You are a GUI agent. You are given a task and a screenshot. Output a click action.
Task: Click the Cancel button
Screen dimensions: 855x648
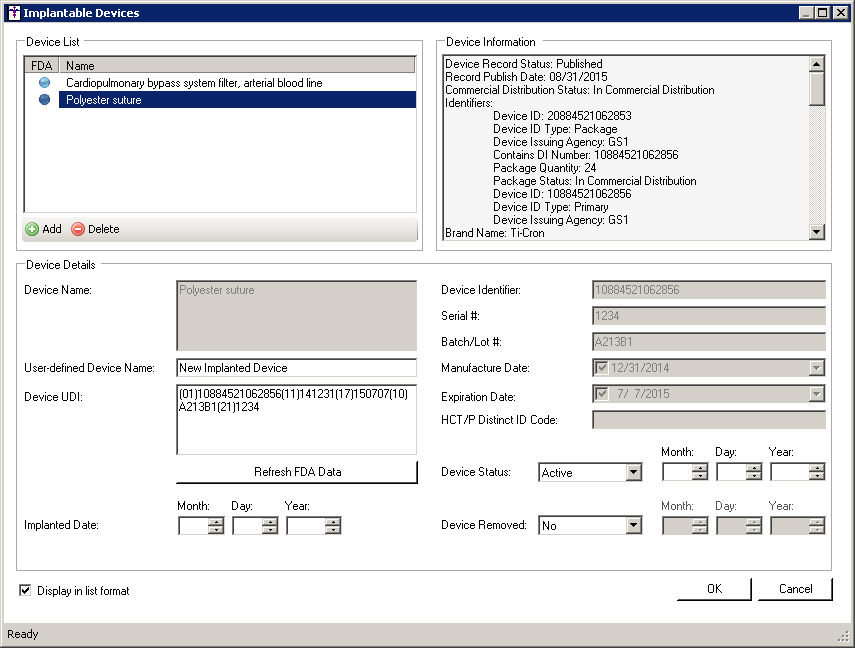(795, 589)
